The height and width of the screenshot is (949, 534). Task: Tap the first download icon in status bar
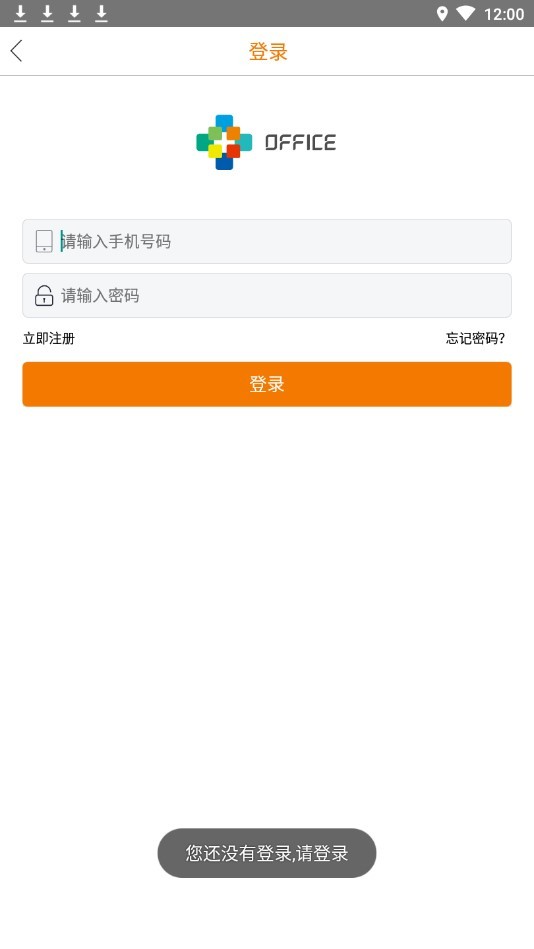[x=20, y=13]
